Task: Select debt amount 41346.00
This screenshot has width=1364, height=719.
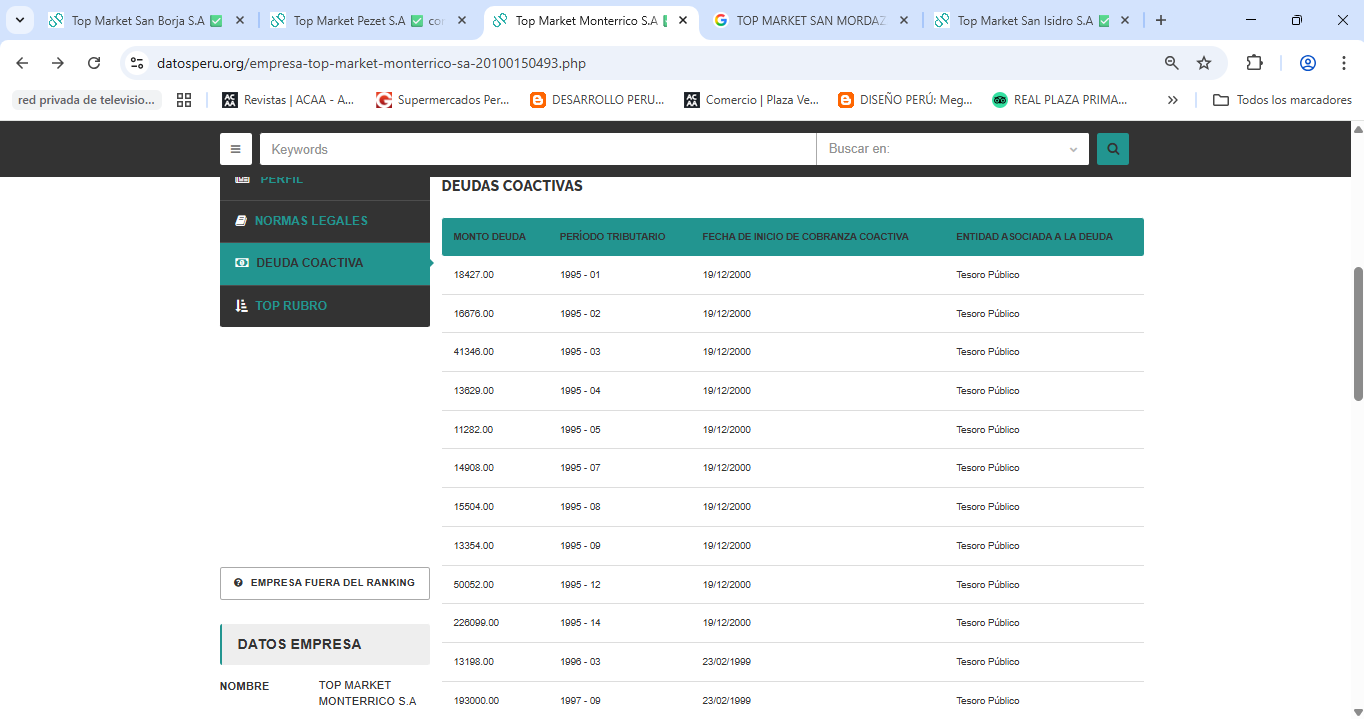Action: pyautogui.click(x=473, y=352)
